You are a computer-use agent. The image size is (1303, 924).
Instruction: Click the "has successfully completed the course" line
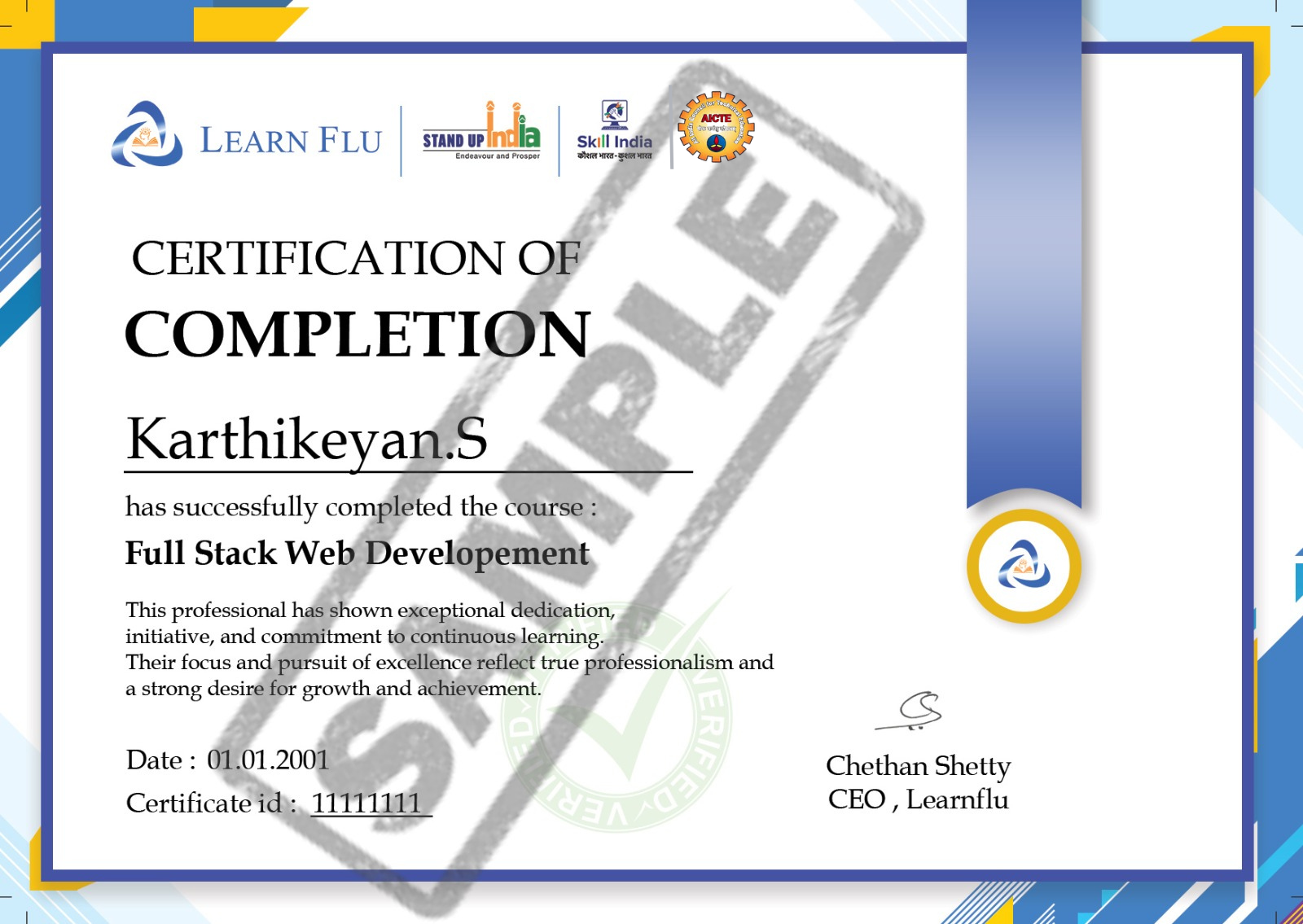pos(361,507)
